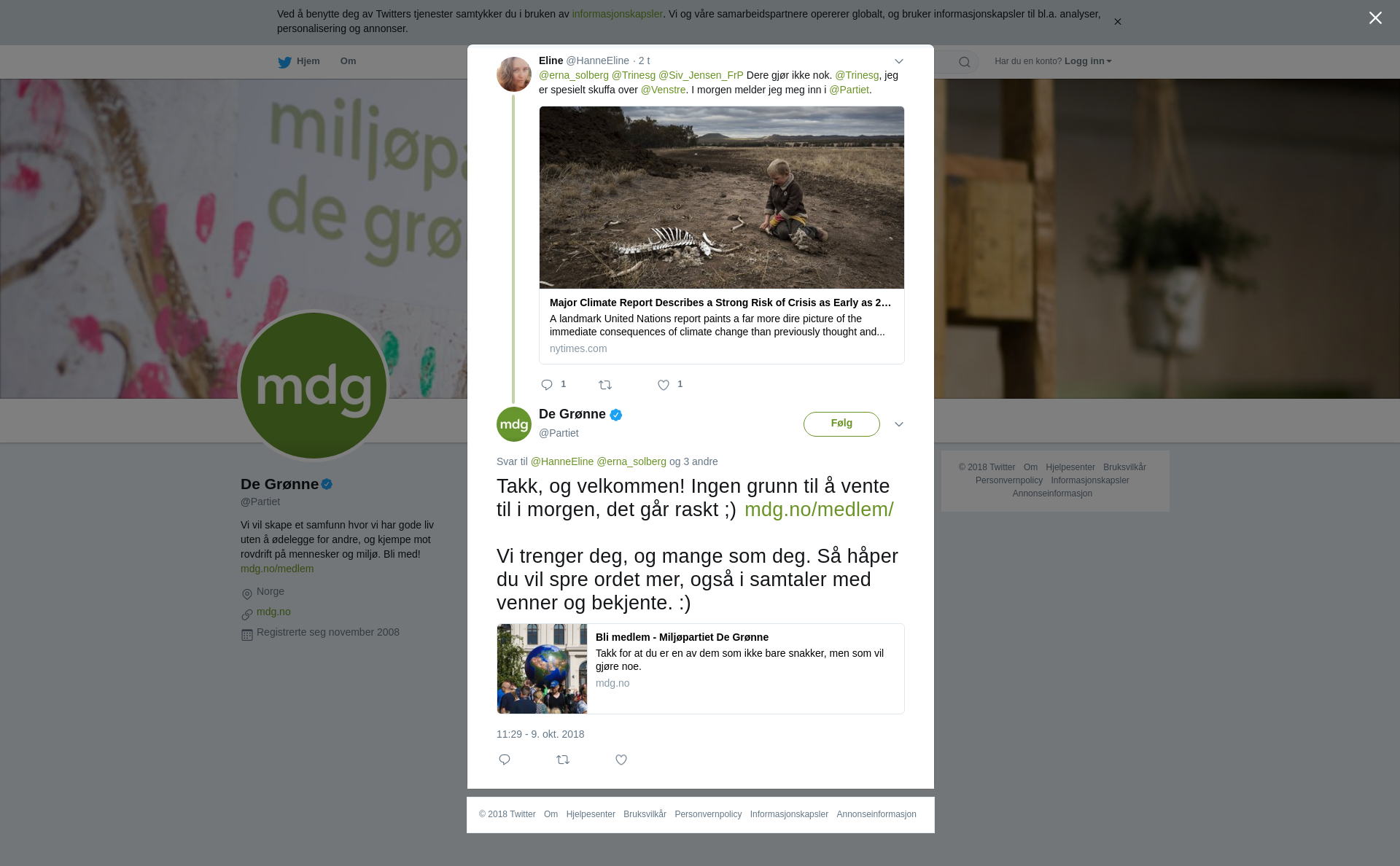The height and width of the screenshot is (866, 1400).
Task: Like De Grønne's welcome tweet
Action: pos(621,760)
